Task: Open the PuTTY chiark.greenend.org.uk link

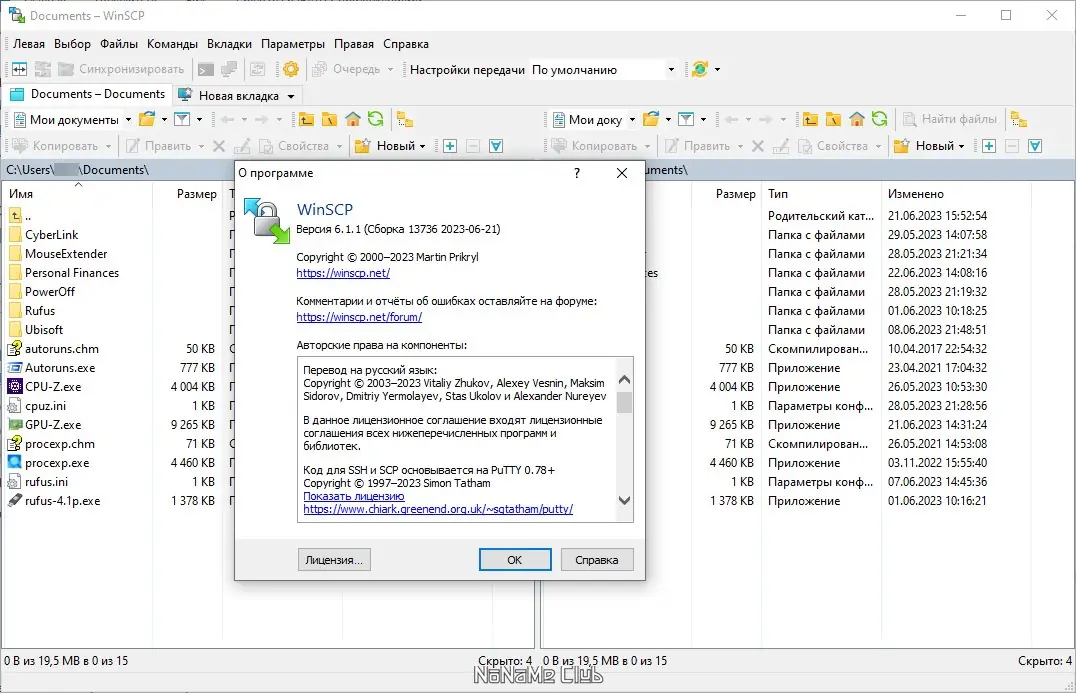Action: (438, 509)
